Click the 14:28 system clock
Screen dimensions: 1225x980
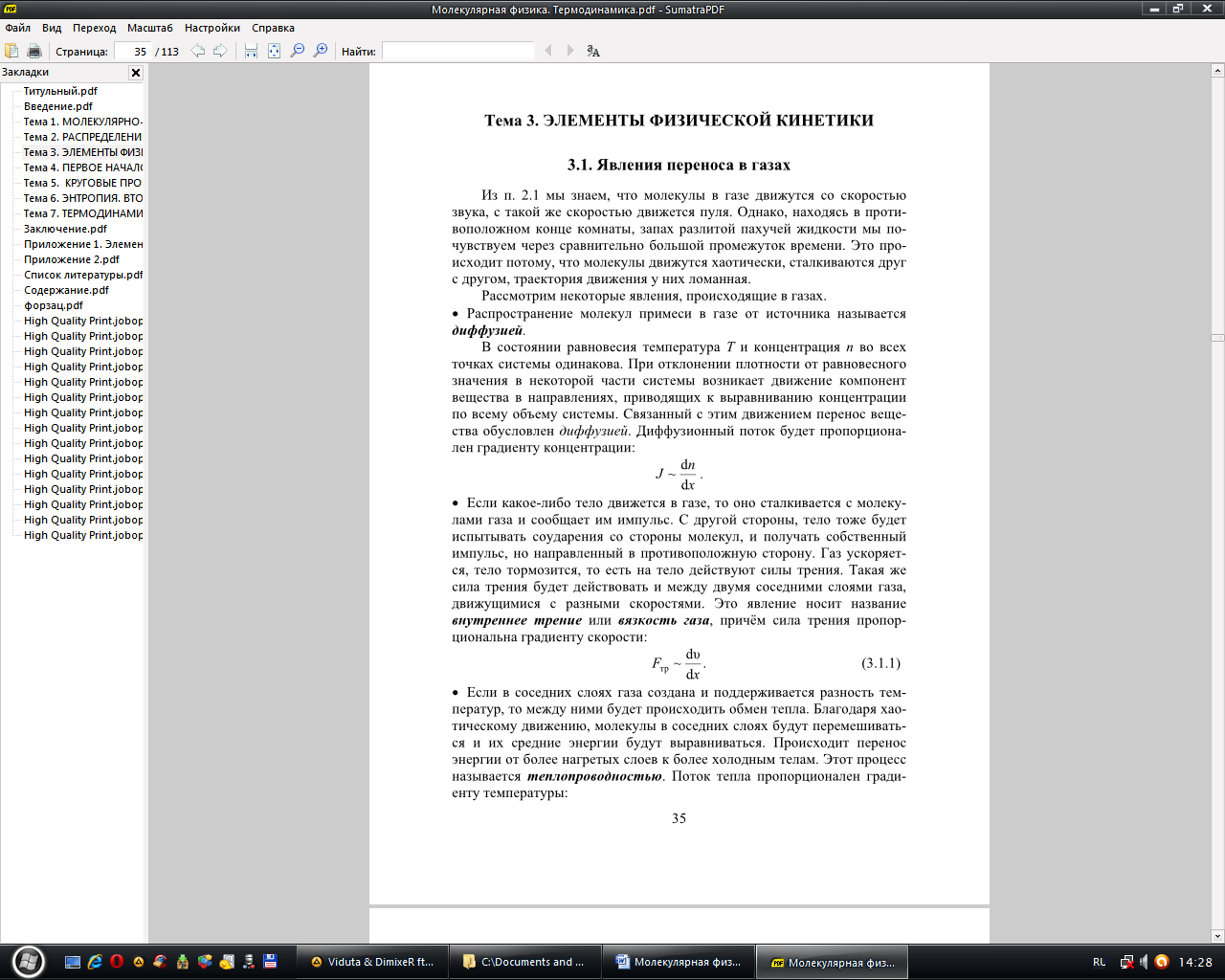pos(1195,962)
